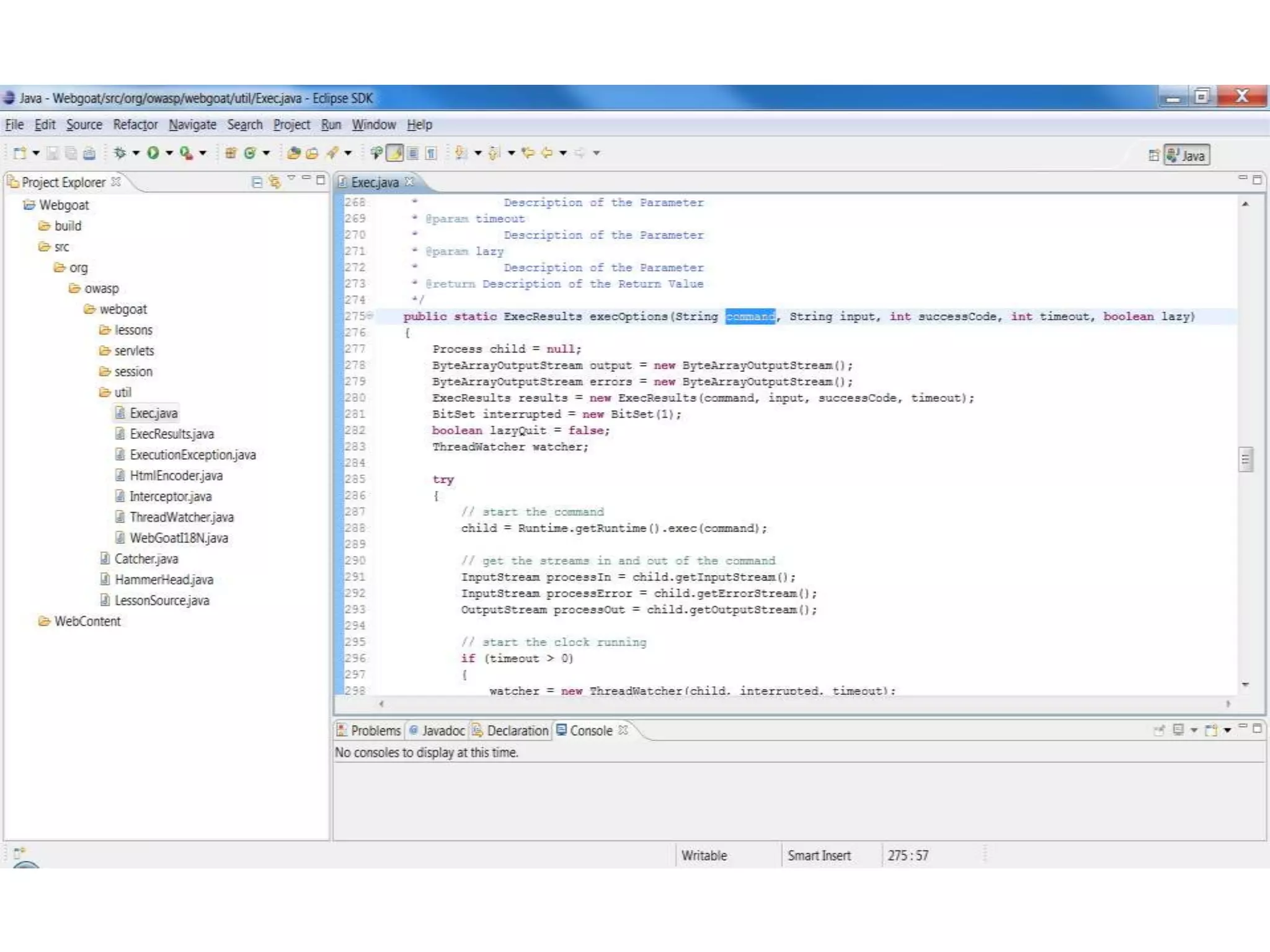Toggle Link with Editor in Project Explorer

click(274, 182)
